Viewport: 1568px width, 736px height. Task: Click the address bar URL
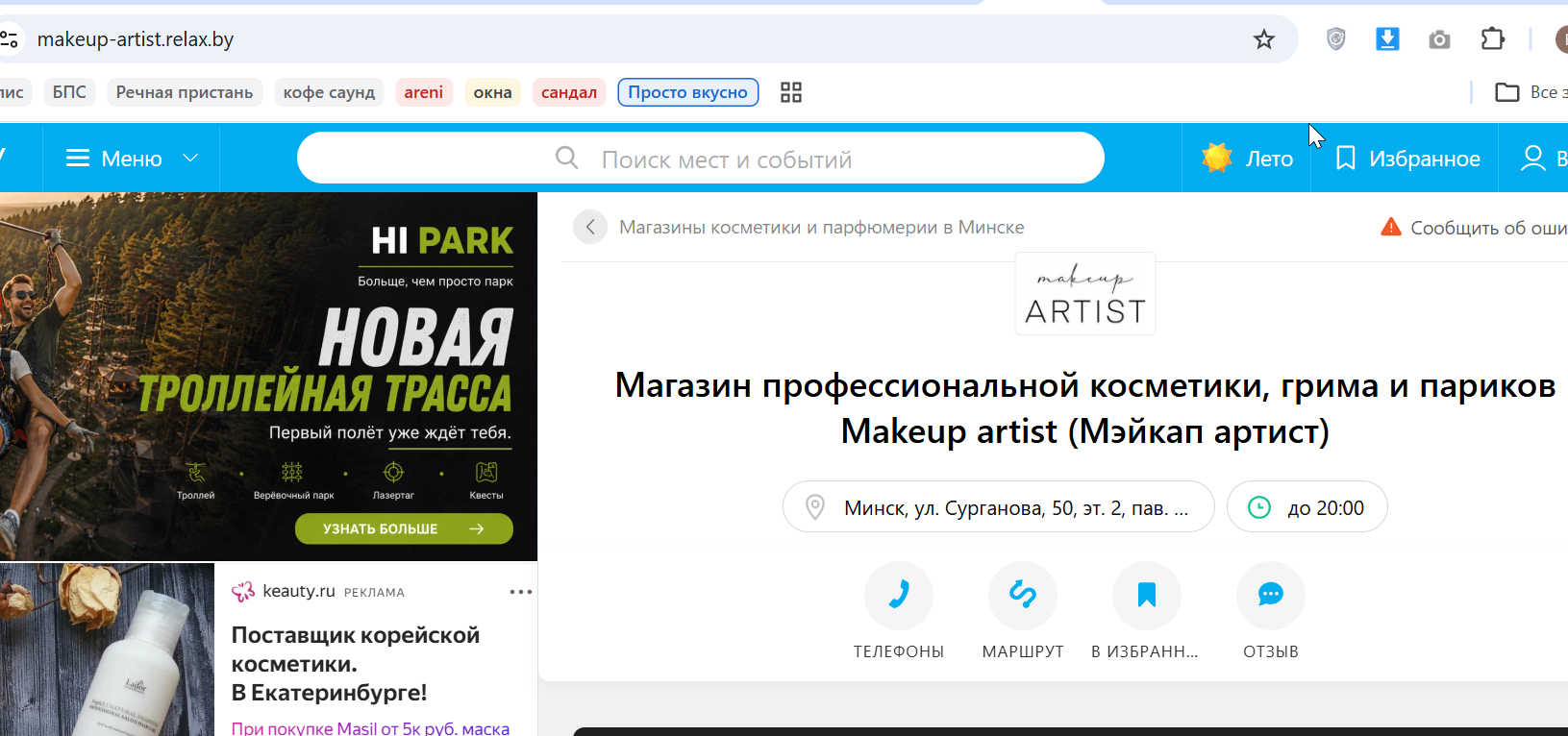pos(136,39)
